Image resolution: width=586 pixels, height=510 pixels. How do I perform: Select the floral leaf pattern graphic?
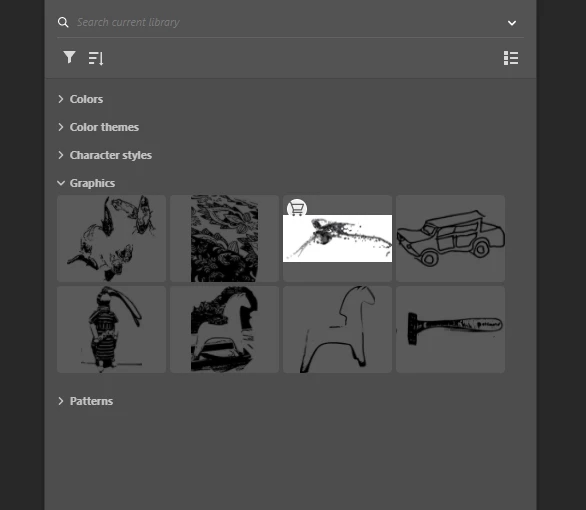224,238
